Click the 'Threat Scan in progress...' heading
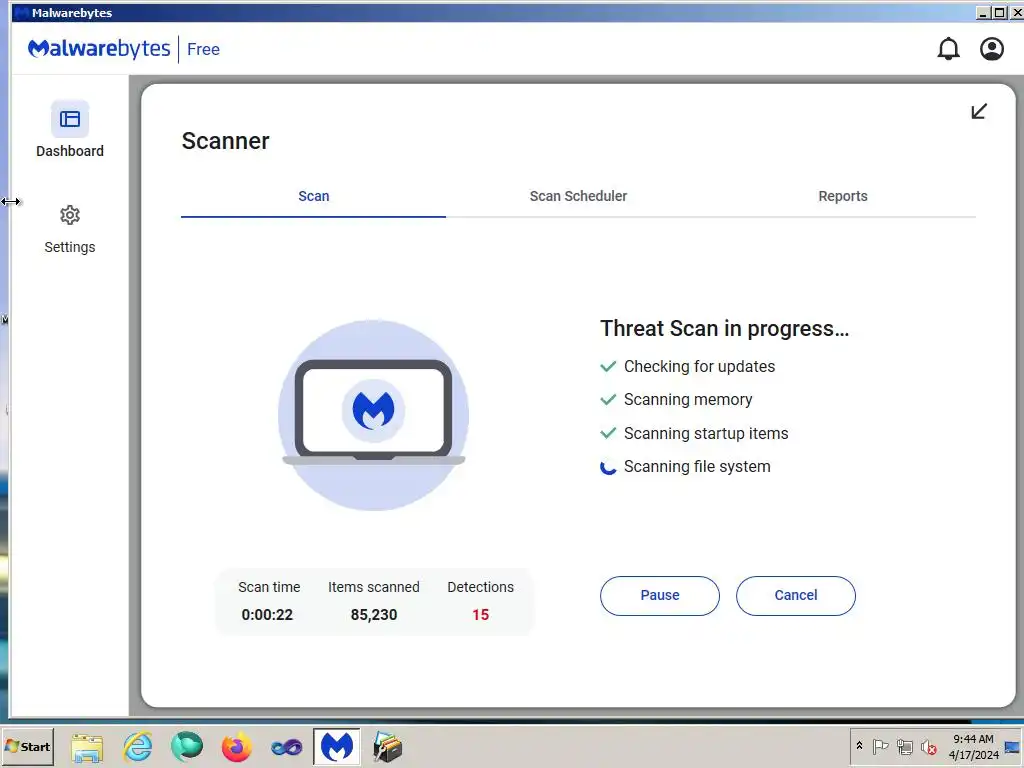 pos(724,328)
